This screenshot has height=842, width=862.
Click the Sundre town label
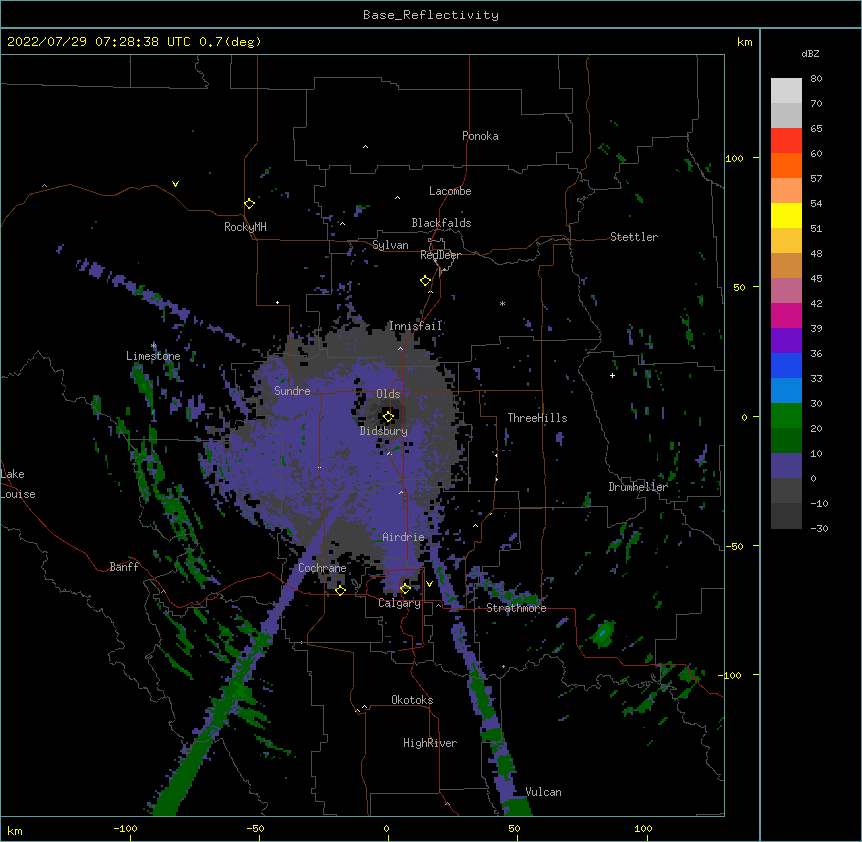pyautogui.click(x=292, y=391)
